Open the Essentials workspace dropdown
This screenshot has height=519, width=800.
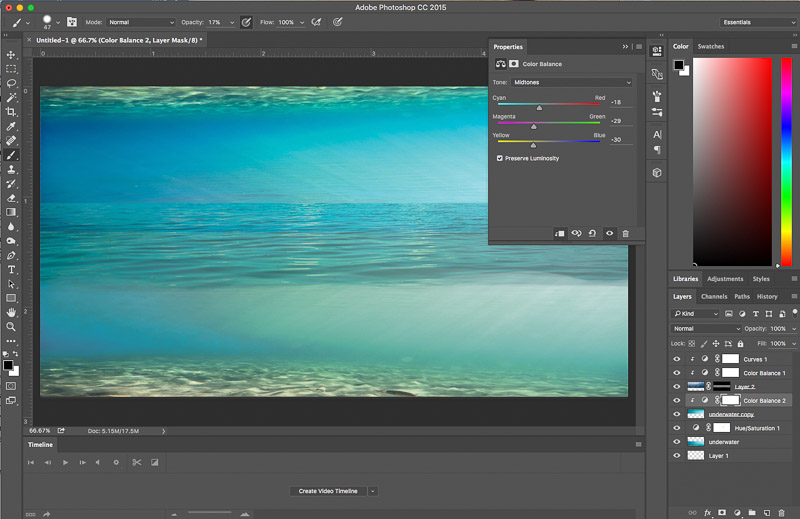pos(758,22)
